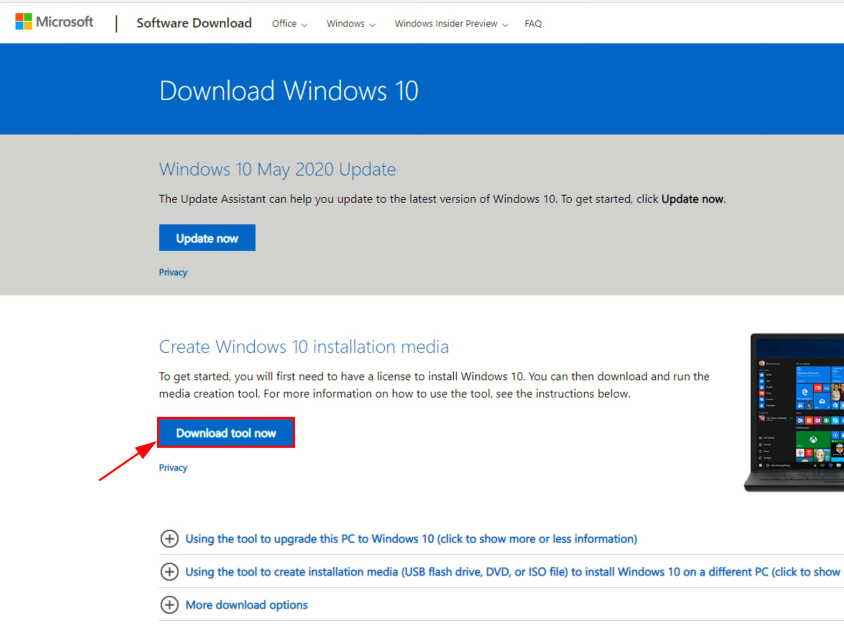Open Privacy link under Update now
This screenshot has height=628, width=844.
tap(173, 272)
